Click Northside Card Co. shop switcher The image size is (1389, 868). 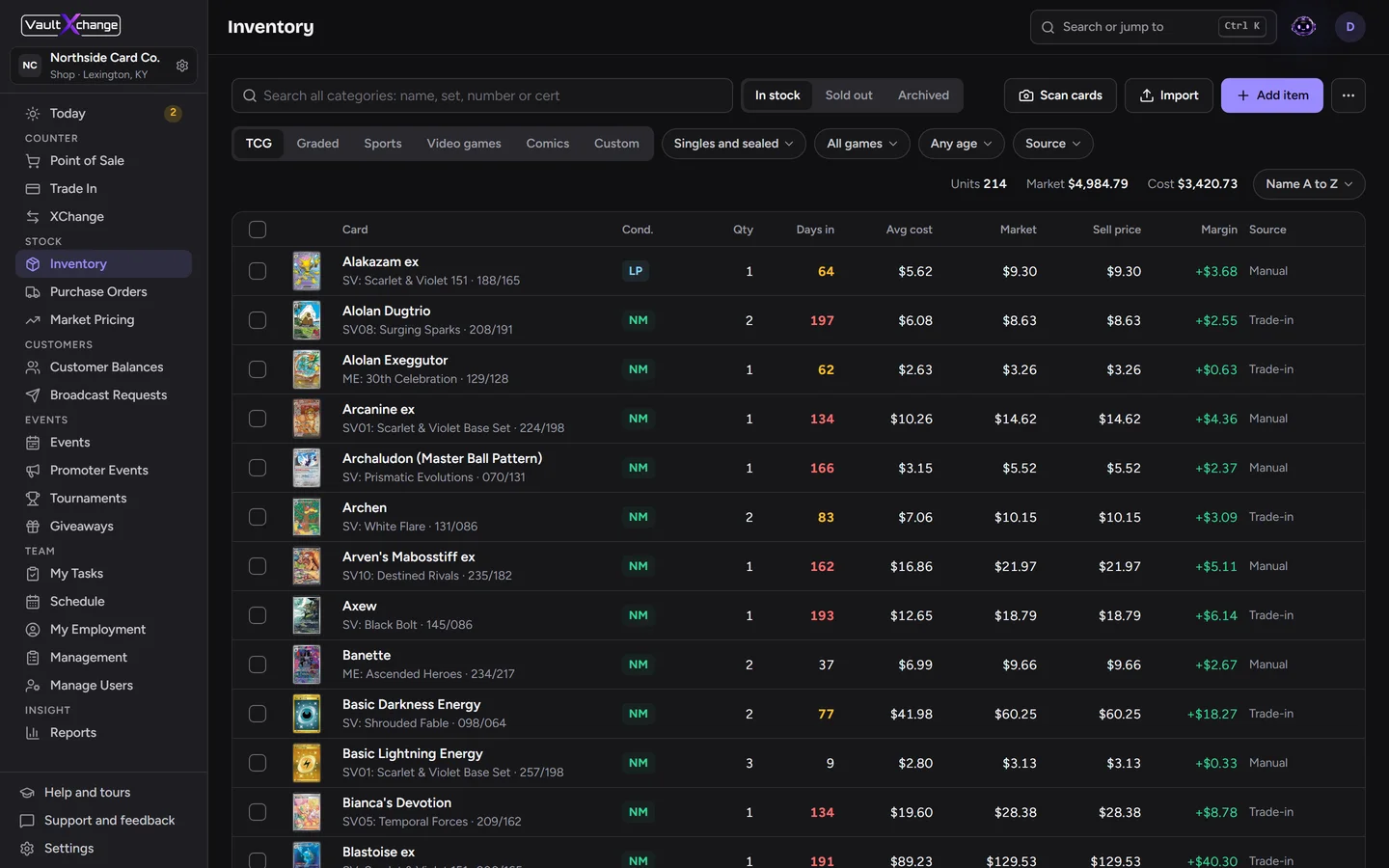pos(104,66)
